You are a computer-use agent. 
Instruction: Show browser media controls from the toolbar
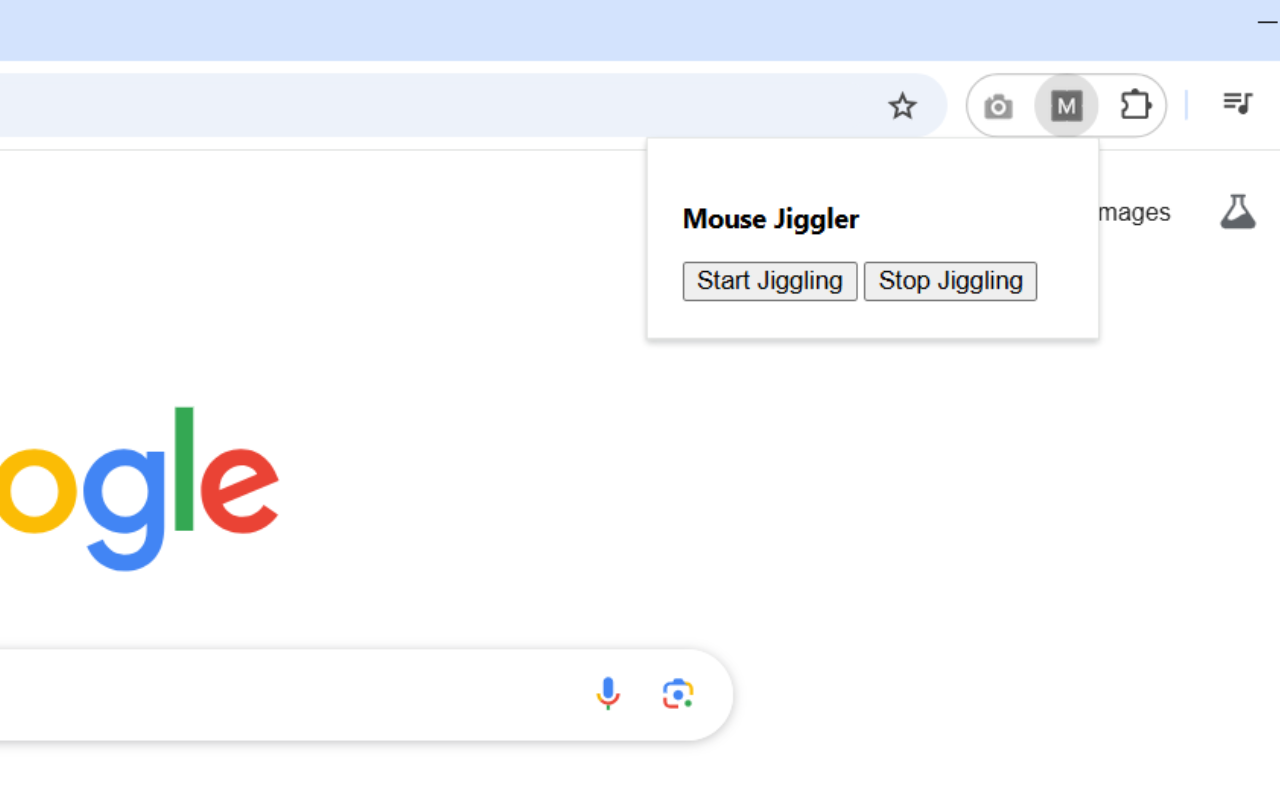(1237, 104)
